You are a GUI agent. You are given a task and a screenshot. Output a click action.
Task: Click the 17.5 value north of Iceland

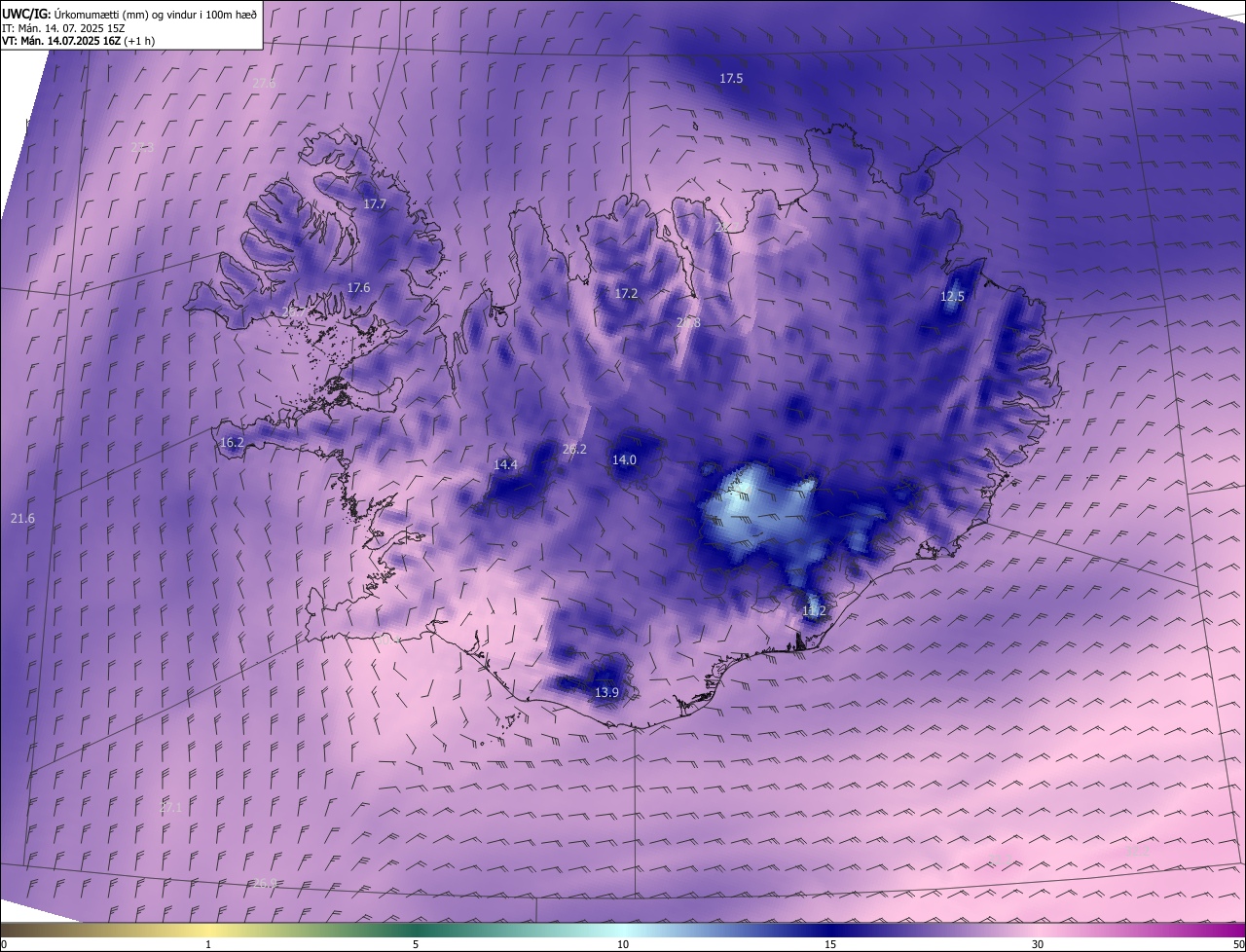click(731, 78)
